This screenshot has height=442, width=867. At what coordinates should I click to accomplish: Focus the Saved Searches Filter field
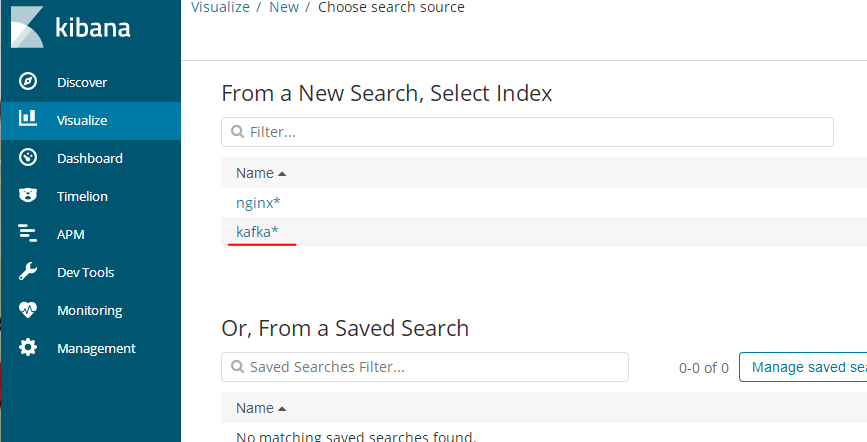[425, 367]
